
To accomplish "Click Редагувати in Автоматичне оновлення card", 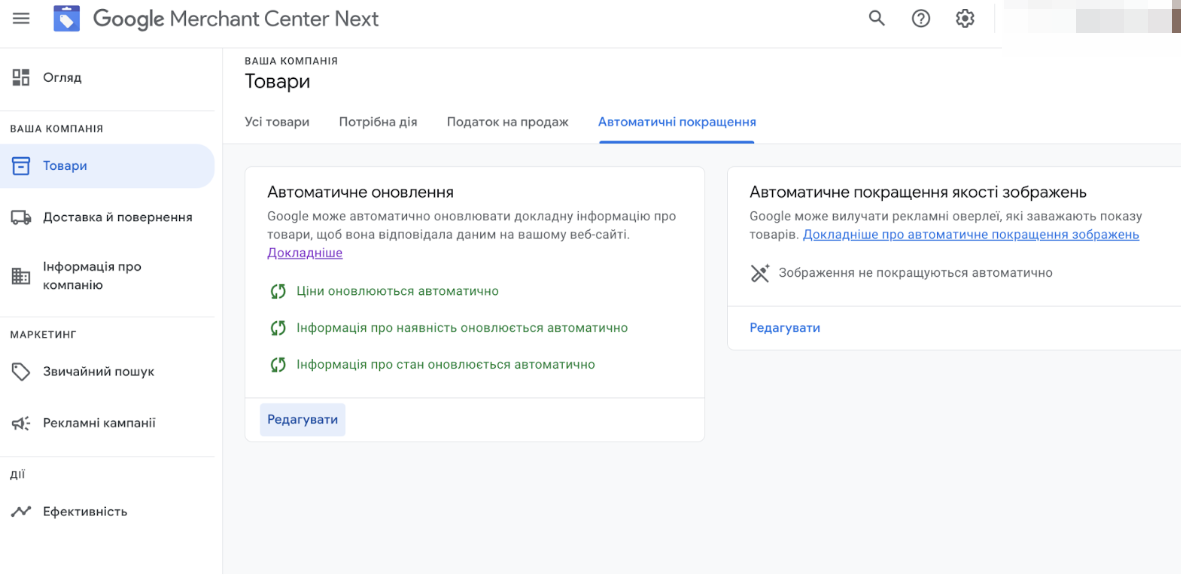I will click(x=303, y=419).
